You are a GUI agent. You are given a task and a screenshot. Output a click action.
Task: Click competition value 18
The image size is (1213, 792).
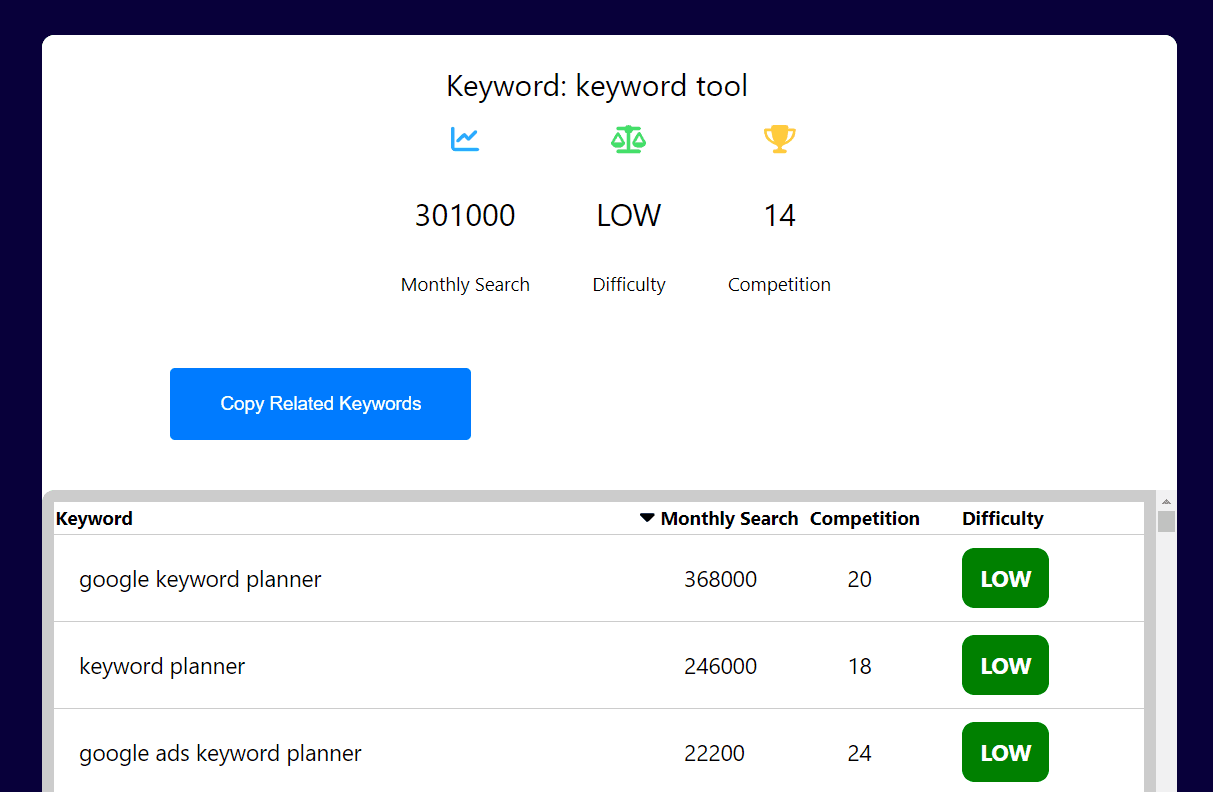click(860, 666)
